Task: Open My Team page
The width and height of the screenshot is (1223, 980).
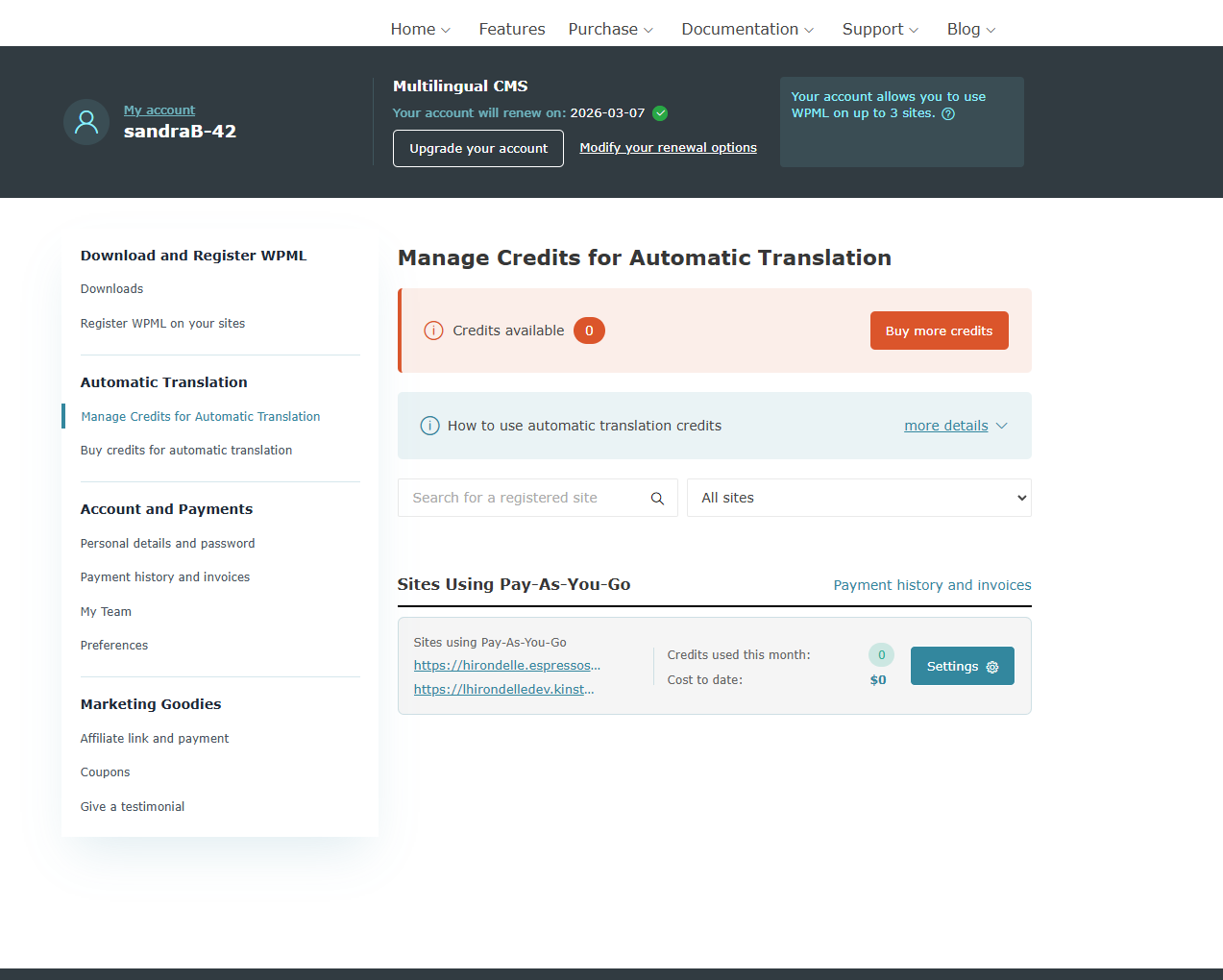Action: 106,612
